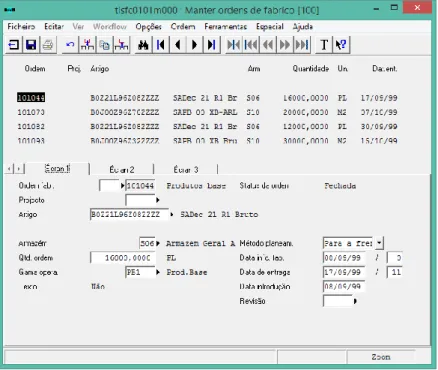438x370 pixels.
Task: Click the order number field 101044
Action: click(x=140, y=186)
